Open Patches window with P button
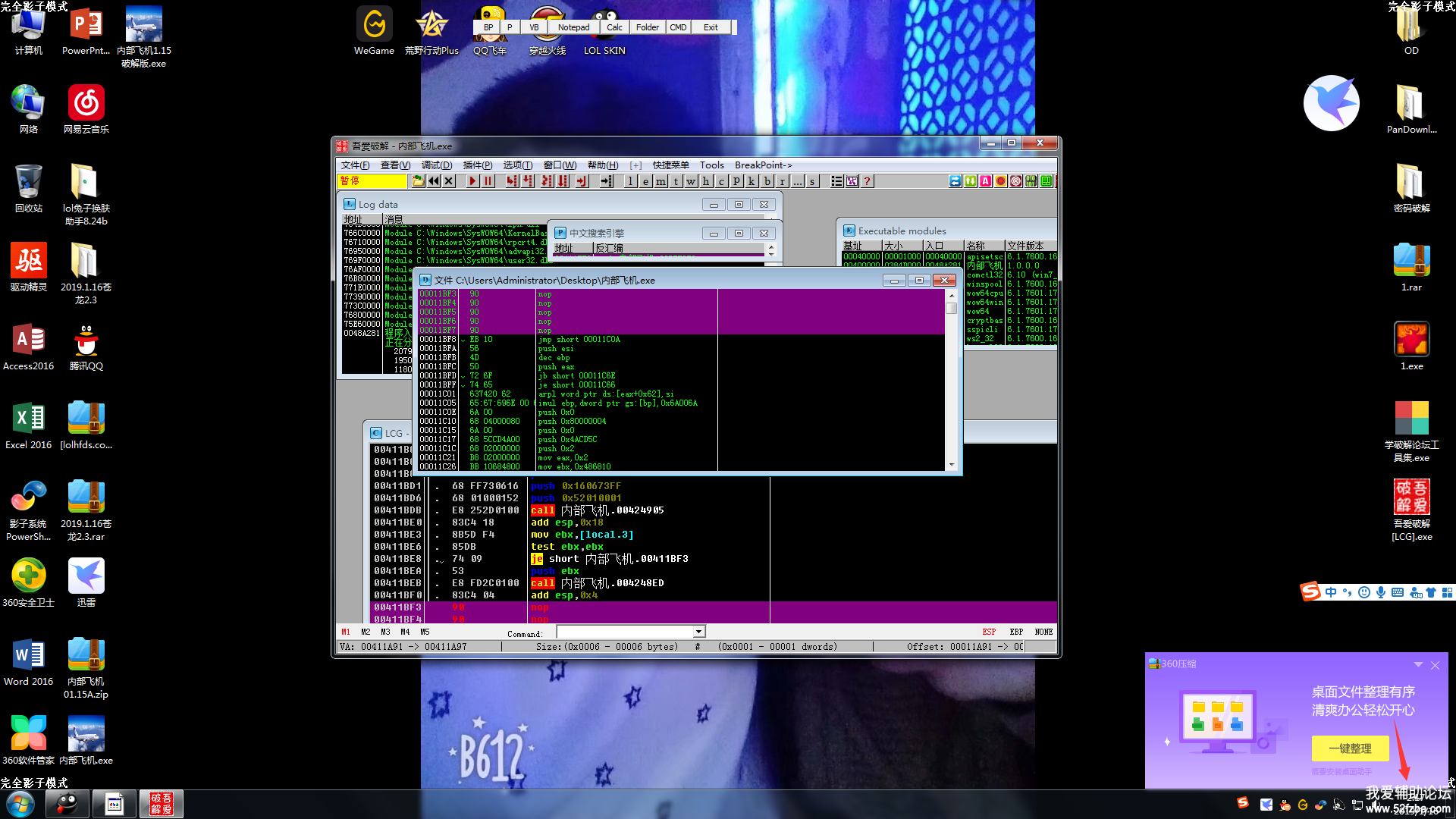 736,181
